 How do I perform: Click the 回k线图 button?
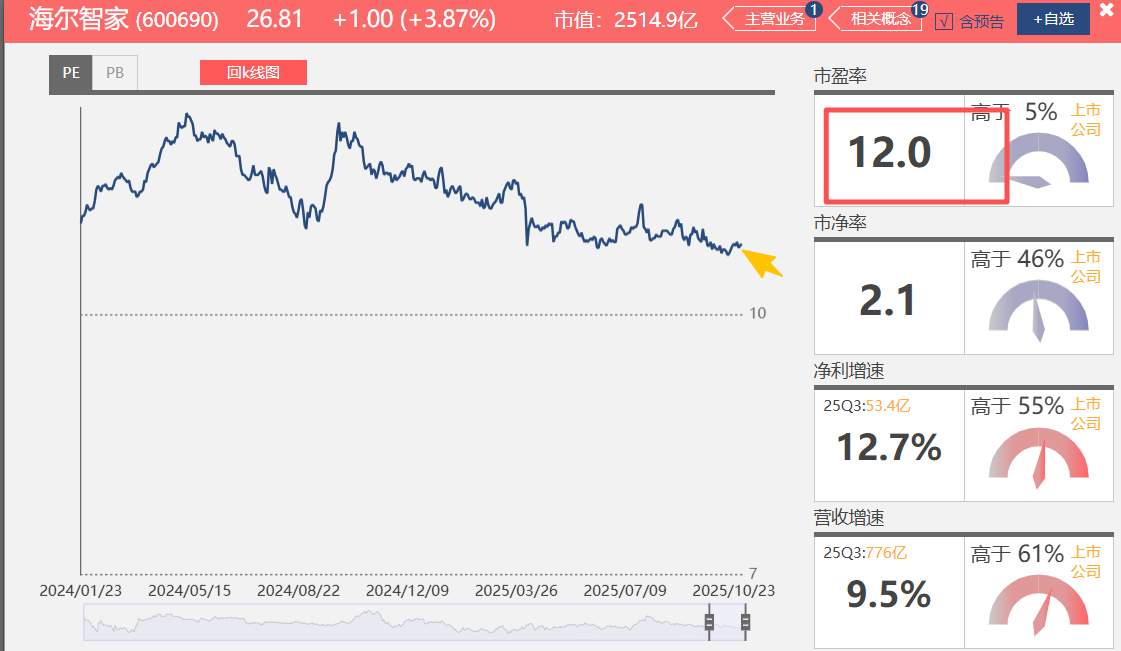click(x=253, y=73)
